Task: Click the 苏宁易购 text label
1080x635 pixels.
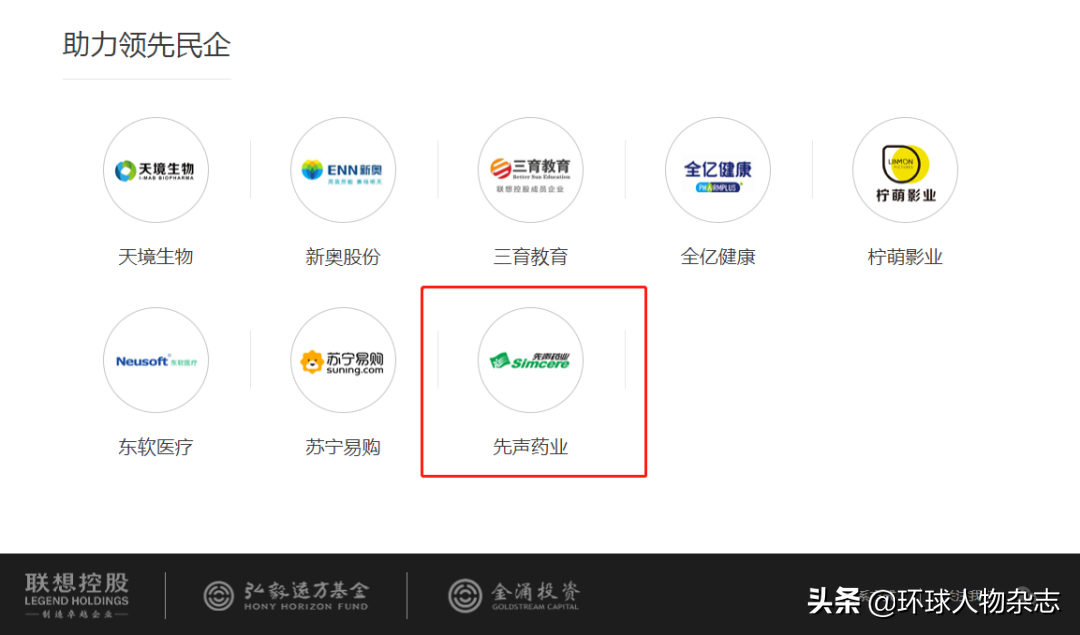Action: pyautogui.click(x=343, y=447)
